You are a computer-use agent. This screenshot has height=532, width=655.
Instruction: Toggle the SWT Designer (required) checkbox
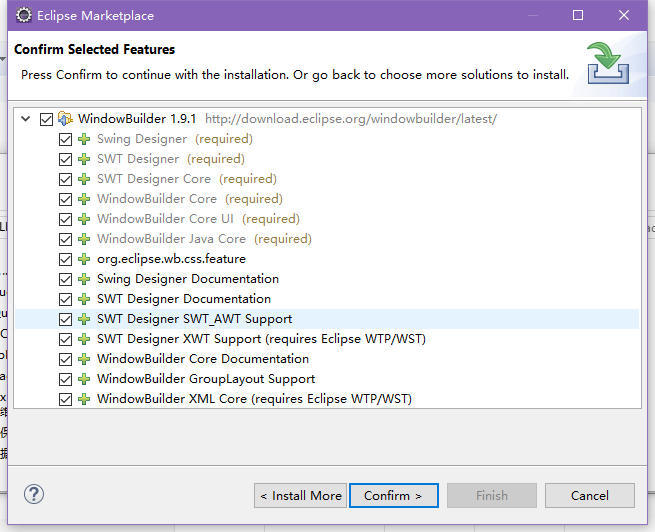tap(65, 160)
